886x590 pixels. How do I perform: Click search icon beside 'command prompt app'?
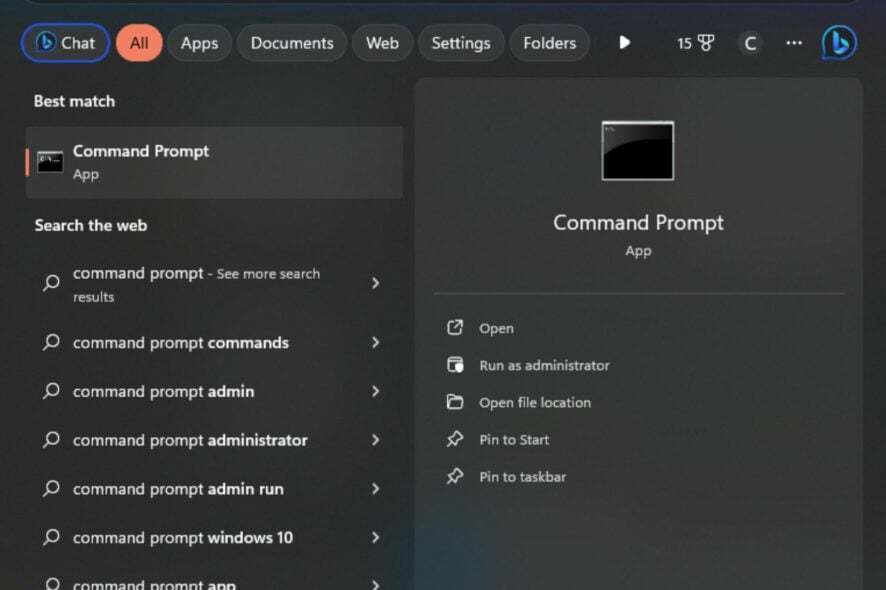51,583
